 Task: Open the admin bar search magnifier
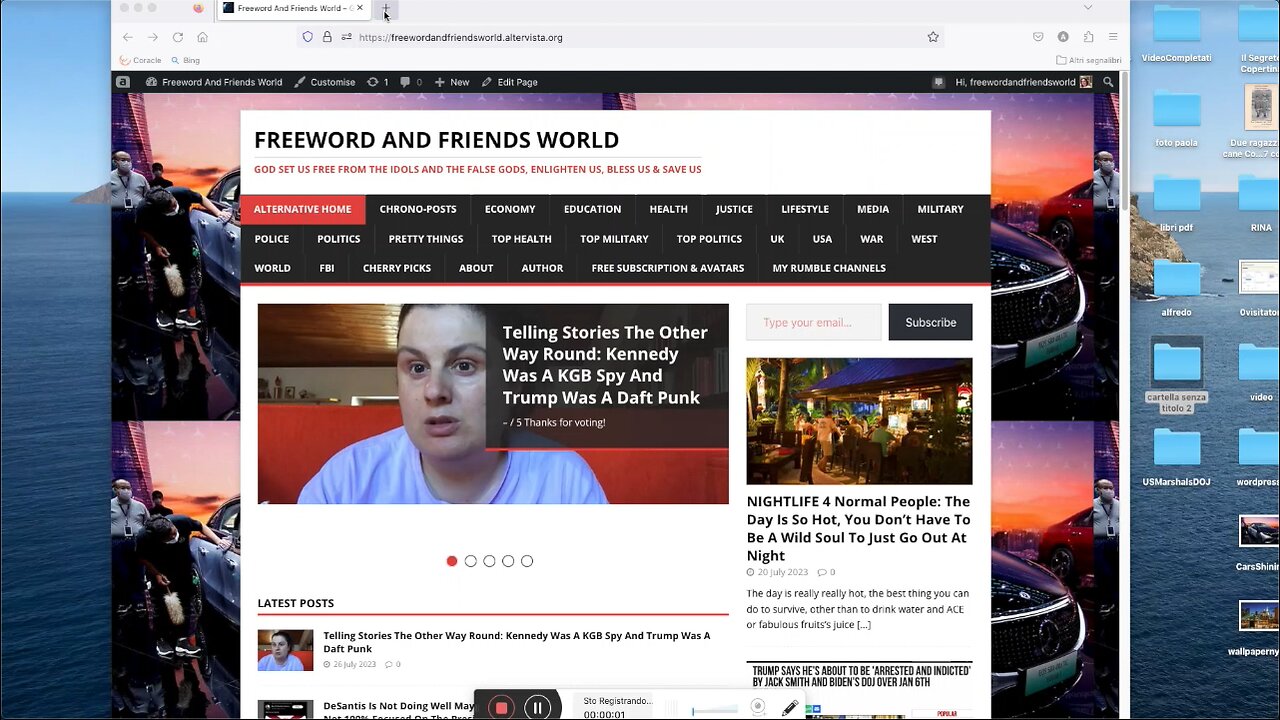click(x=1108, y=82)
